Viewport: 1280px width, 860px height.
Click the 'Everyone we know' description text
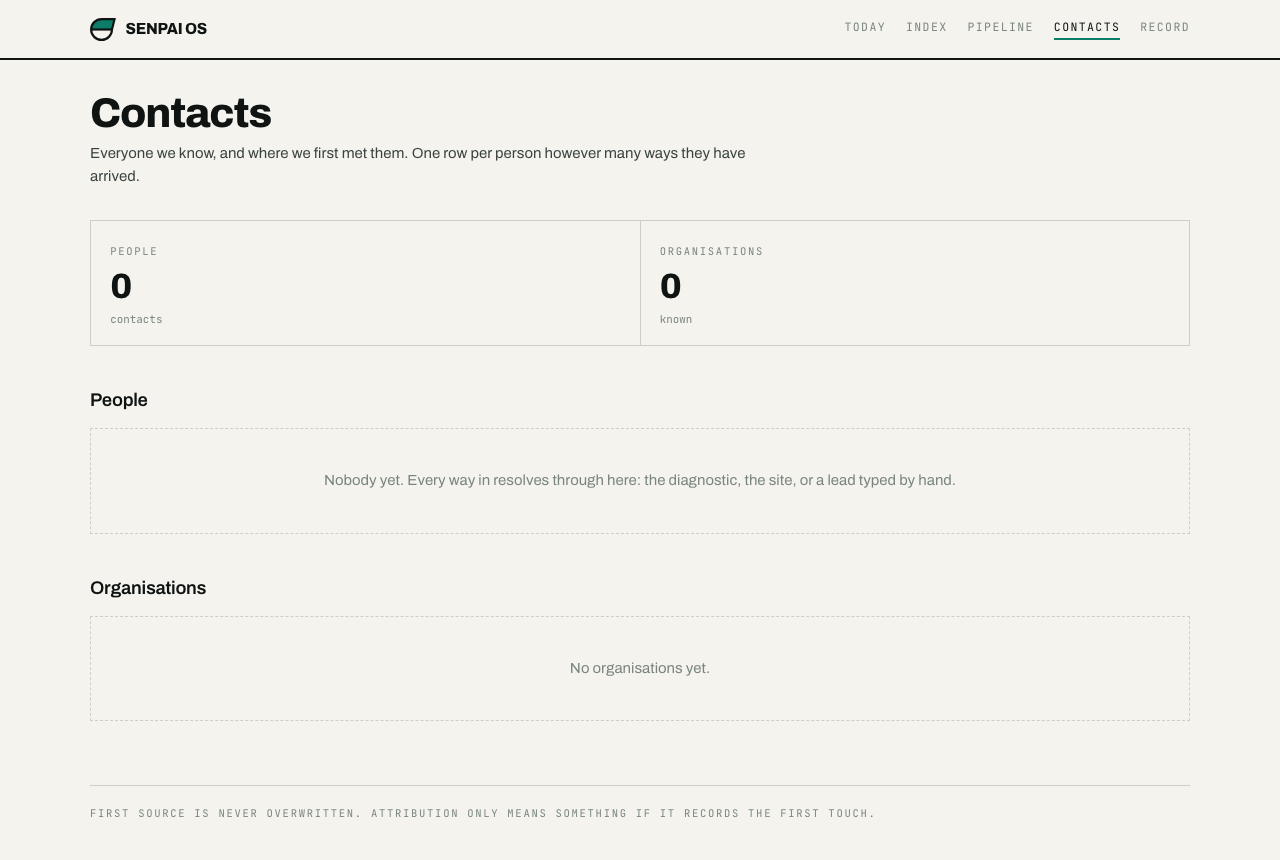[418, 165]
